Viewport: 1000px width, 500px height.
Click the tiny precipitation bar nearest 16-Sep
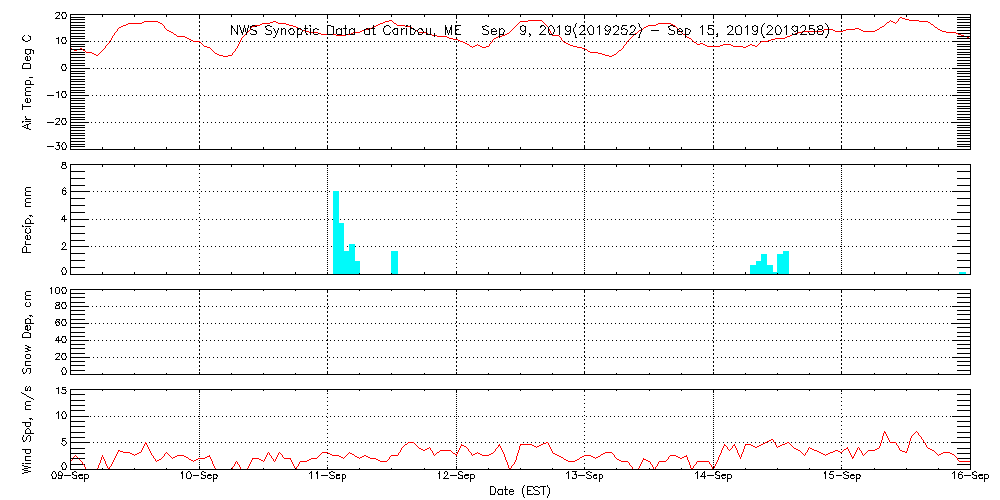coord(963,272)
